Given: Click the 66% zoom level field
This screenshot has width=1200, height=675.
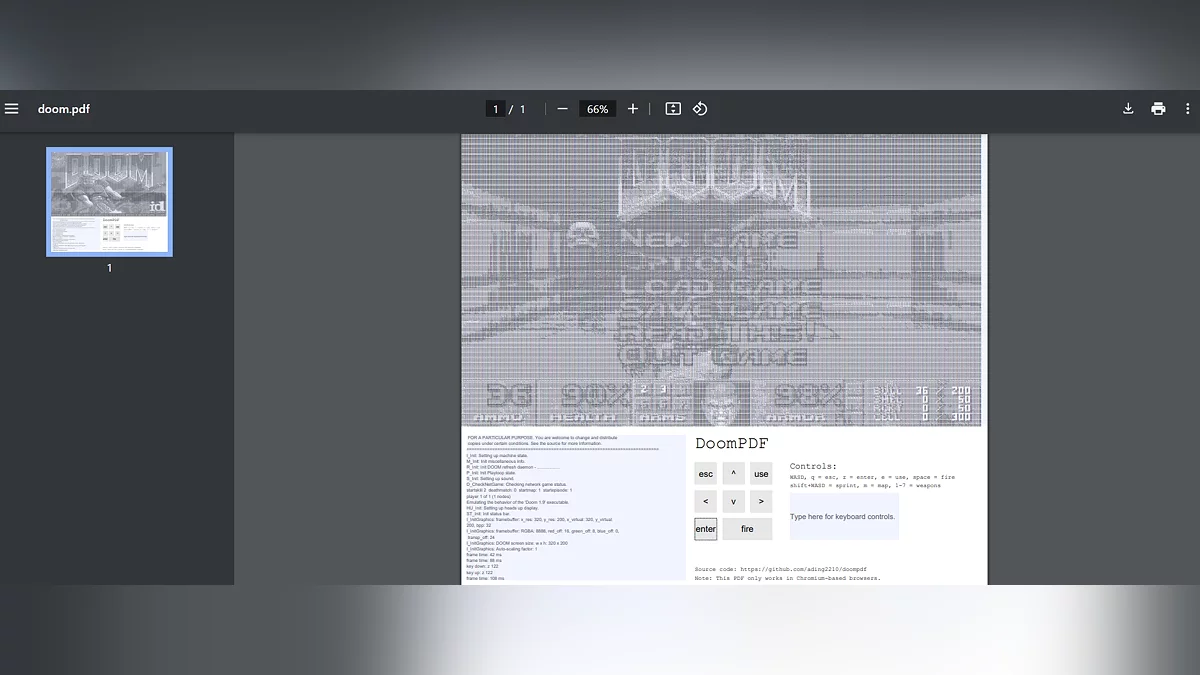Looking at the screenshot, I should tap(598, 109).
